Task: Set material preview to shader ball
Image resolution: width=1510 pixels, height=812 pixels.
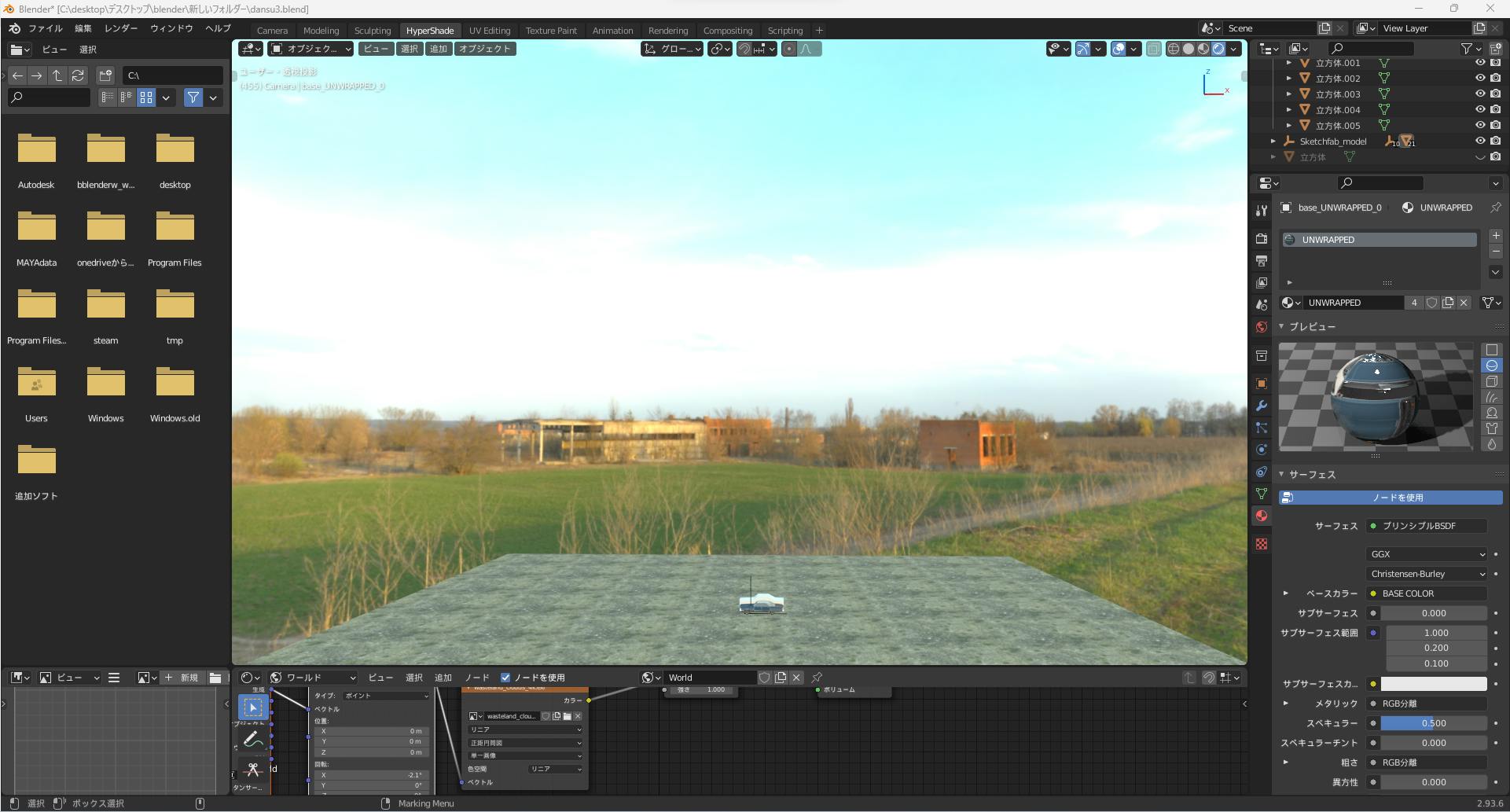Action: [x=1492, y=413]
